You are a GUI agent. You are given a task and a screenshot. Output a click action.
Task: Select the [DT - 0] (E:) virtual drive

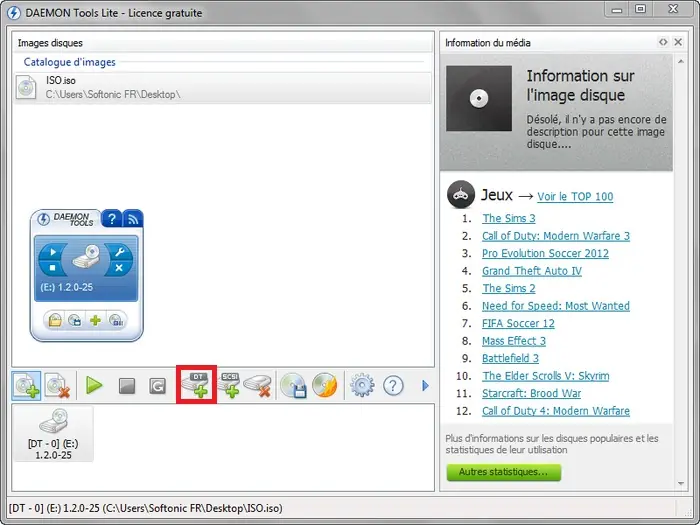[x=53, y=433]
